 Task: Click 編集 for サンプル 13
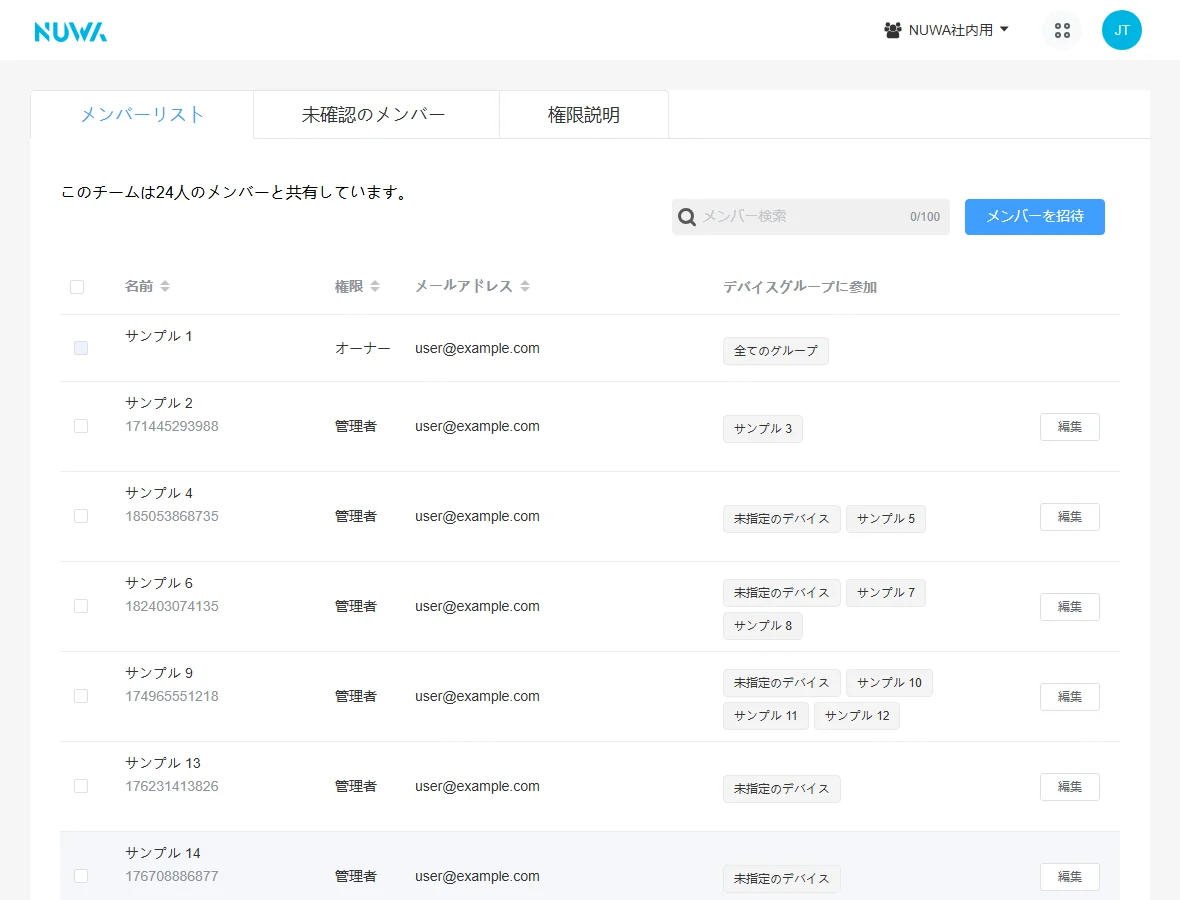[1069, 787]
